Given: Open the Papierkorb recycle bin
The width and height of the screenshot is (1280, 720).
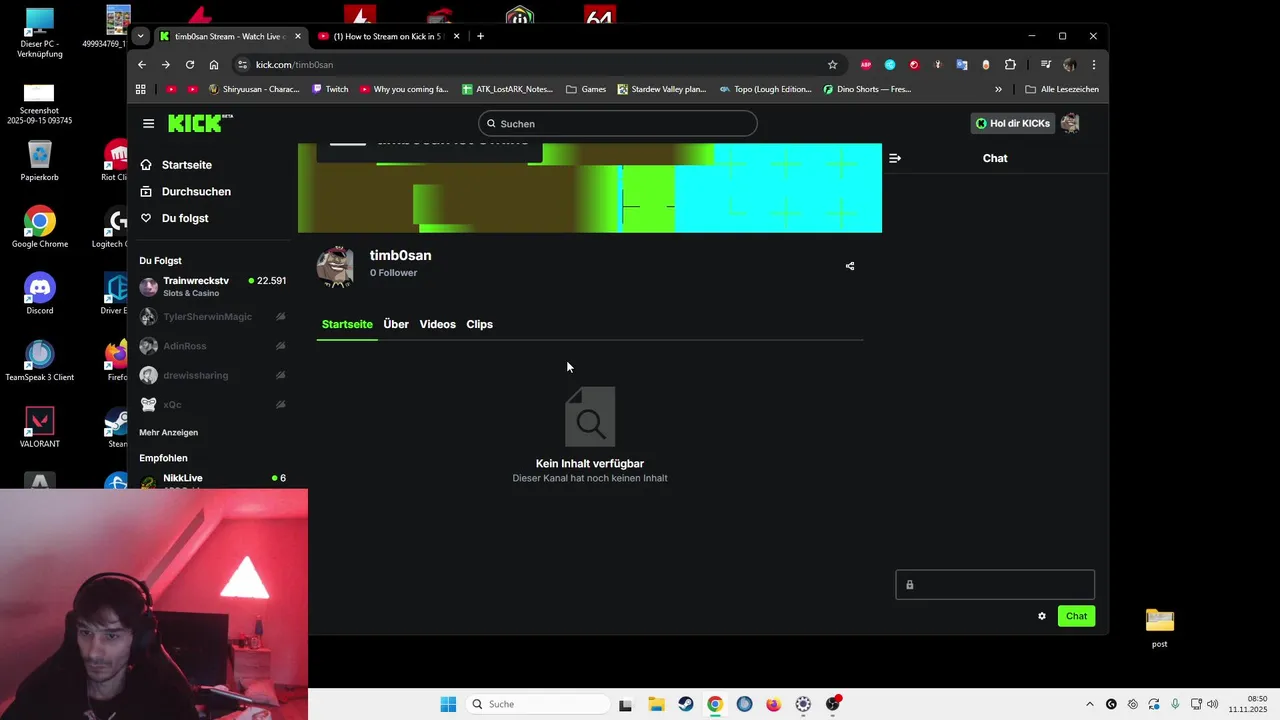Looking at the screenshot, I should tap(40, 161).
